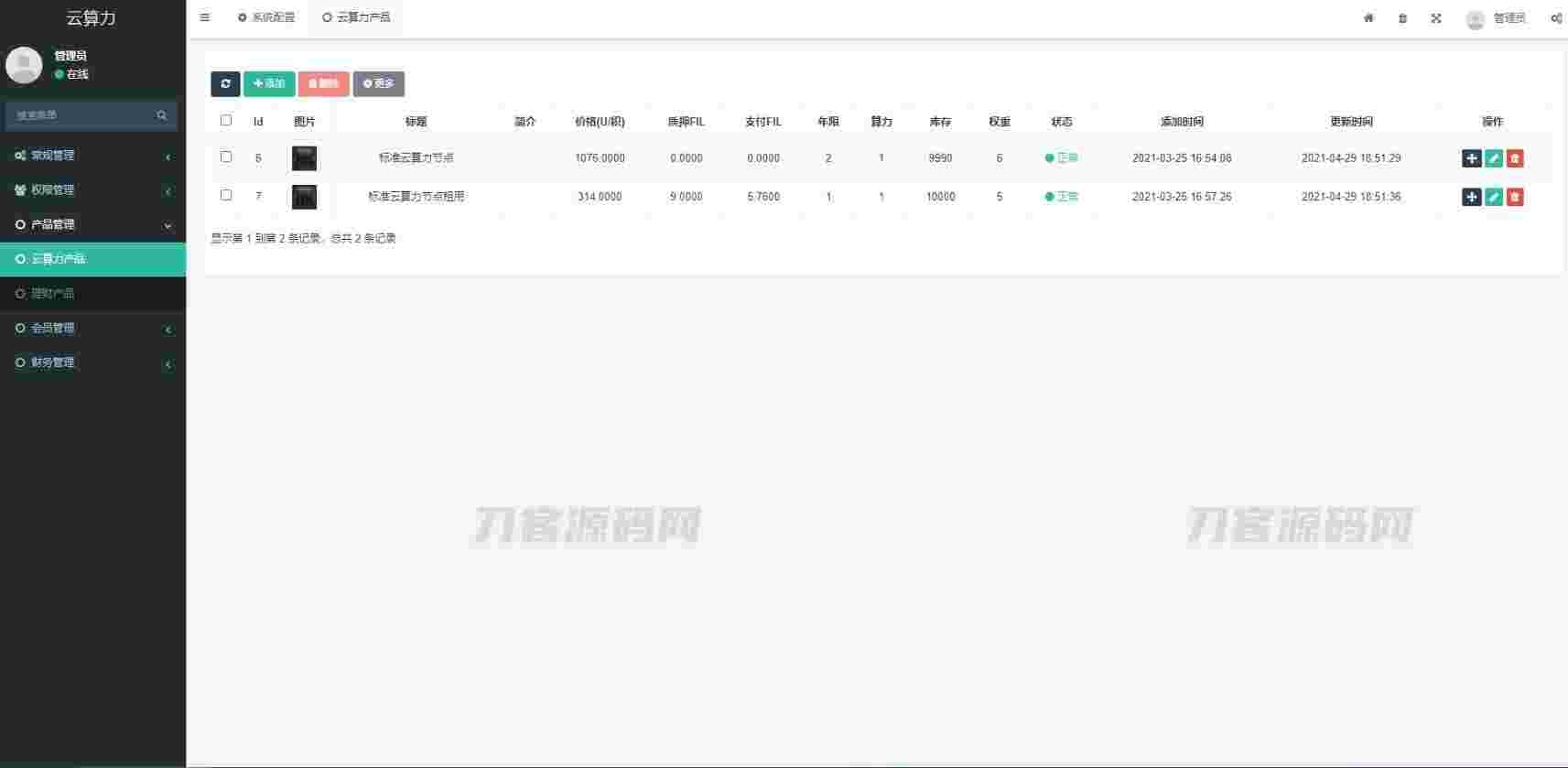Click the edit pencil icon for row Id 6
The image size is (1568, 768).
tap(1494, 158)
